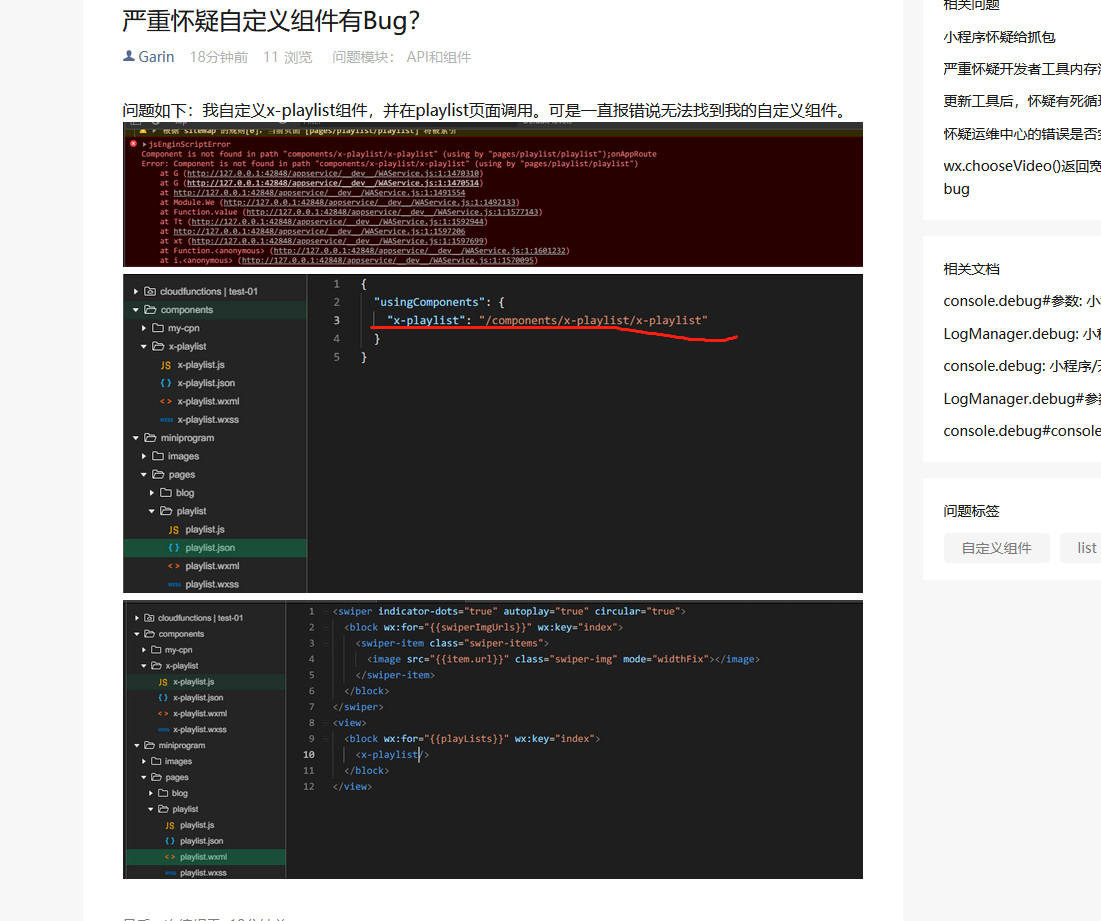Select highlighted playlist.wxml in wxml screenshot tree
Viewport: 1101px width, 921px height.
tap(206, 857)
